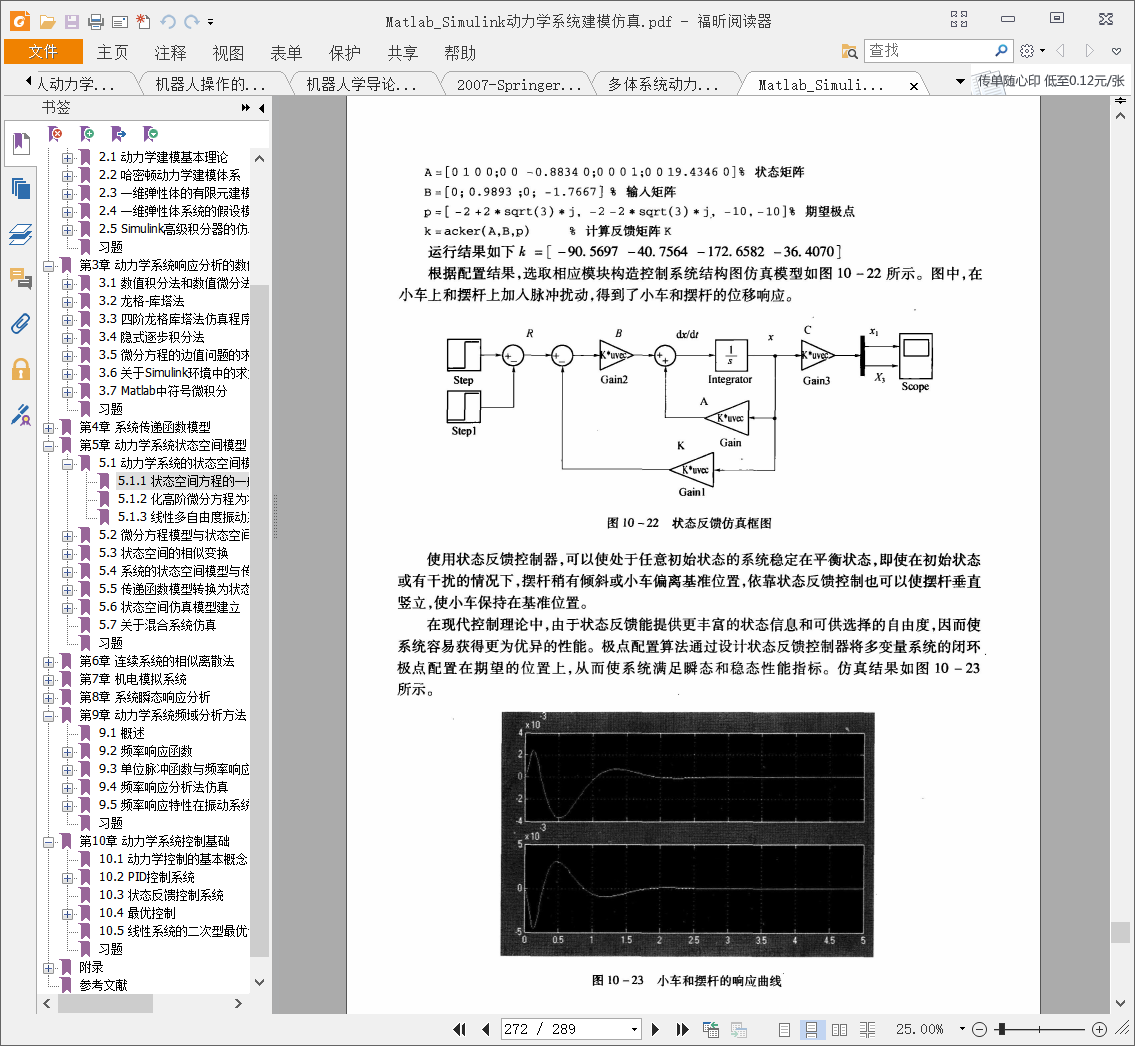Open the 文件 menu
Viewport: 1135px width, 1046px height.
(x=43, y=51)
